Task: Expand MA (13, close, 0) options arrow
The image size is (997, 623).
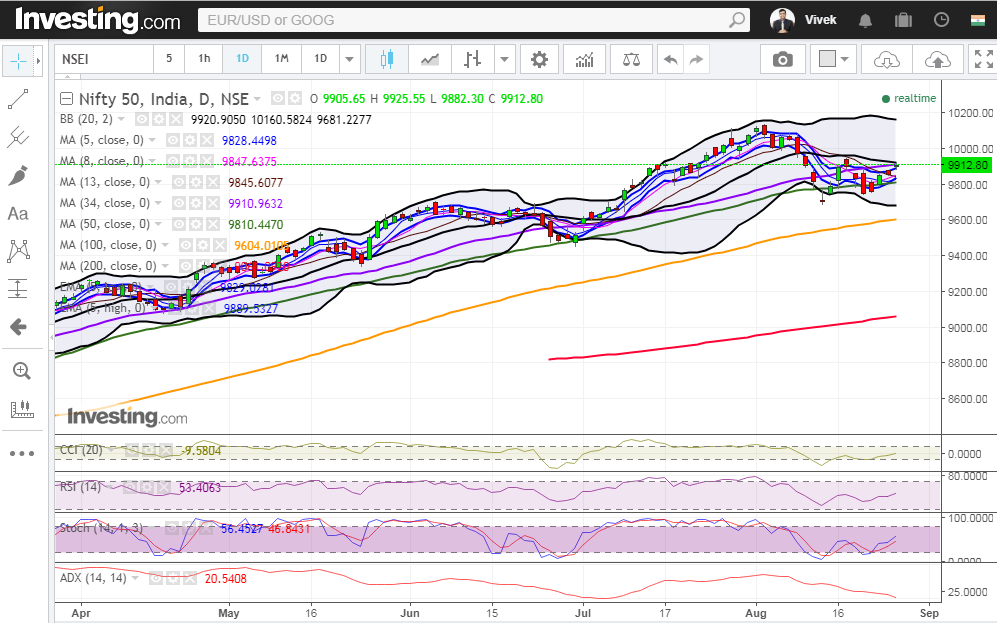Action: (x=158, y=182)
